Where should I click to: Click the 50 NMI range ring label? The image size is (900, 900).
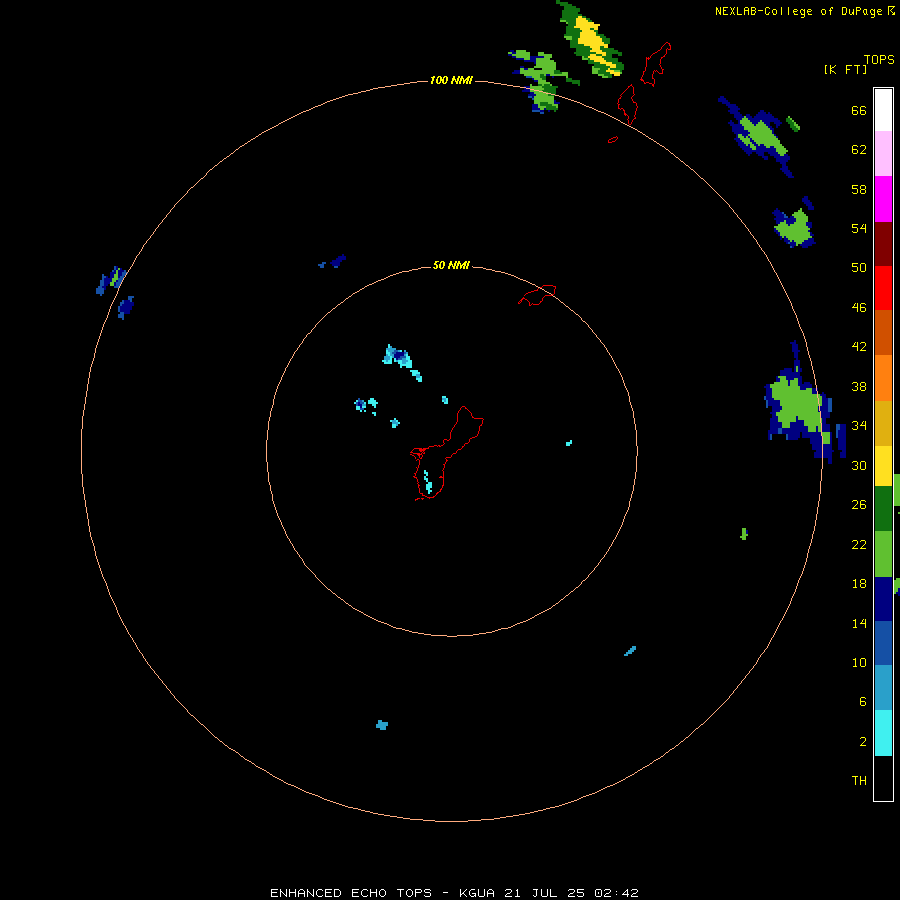click(451, 265)
